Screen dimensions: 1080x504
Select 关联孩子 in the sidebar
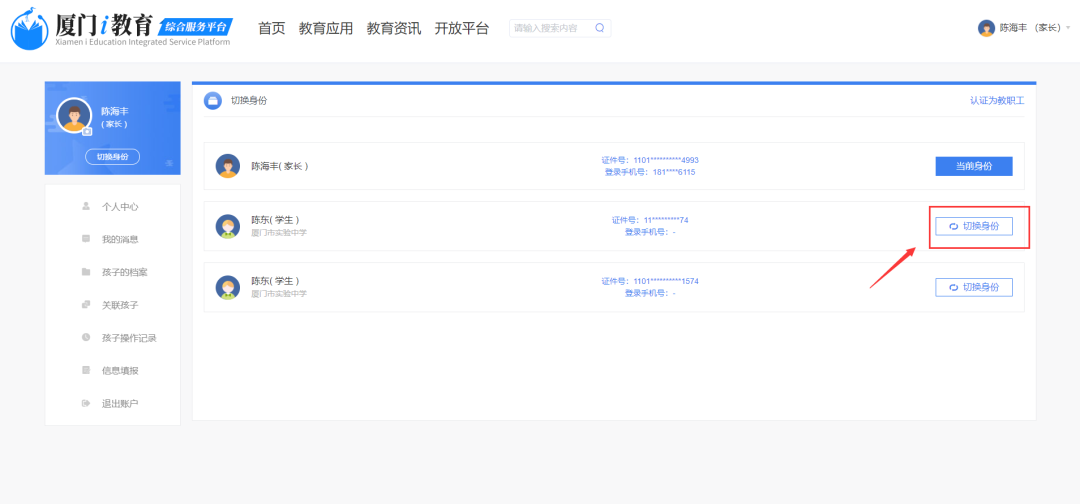click(x=120, y=305)
